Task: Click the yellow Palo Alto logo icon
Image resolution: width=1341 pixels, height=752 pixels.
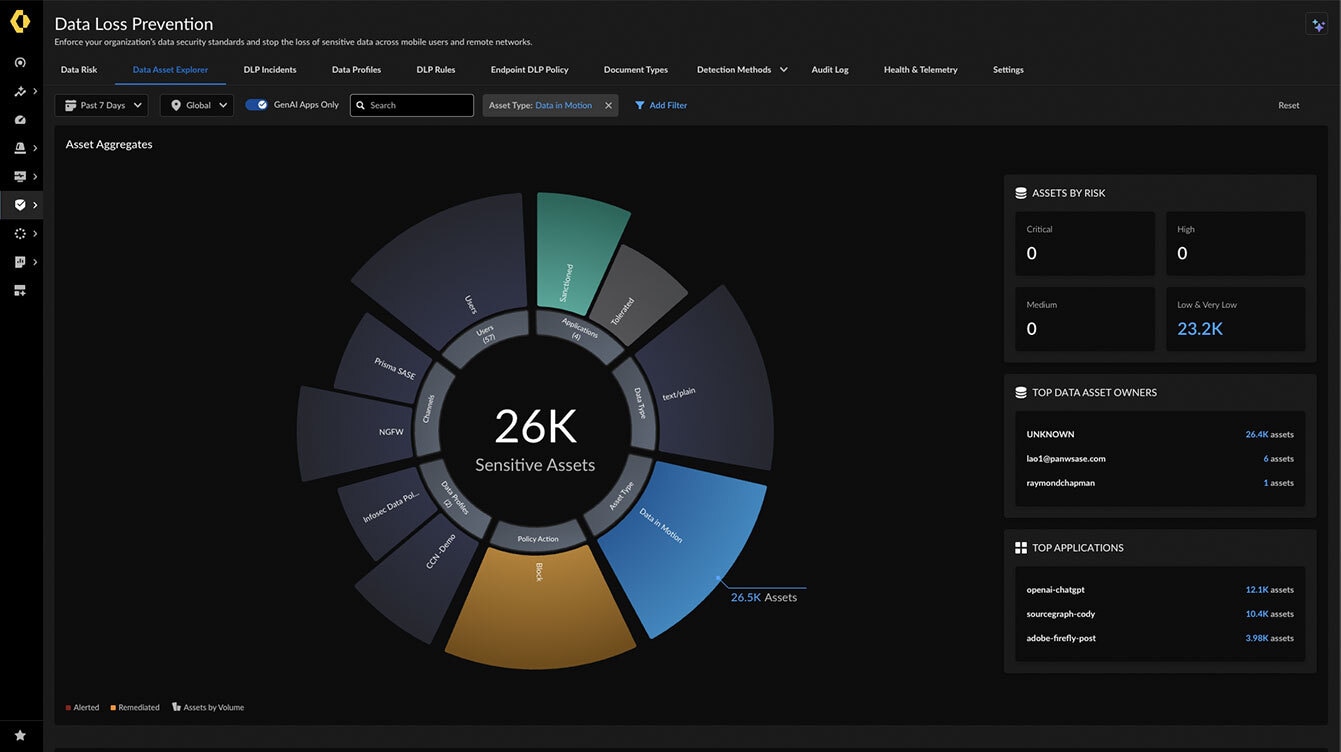Action: point(20,23)
